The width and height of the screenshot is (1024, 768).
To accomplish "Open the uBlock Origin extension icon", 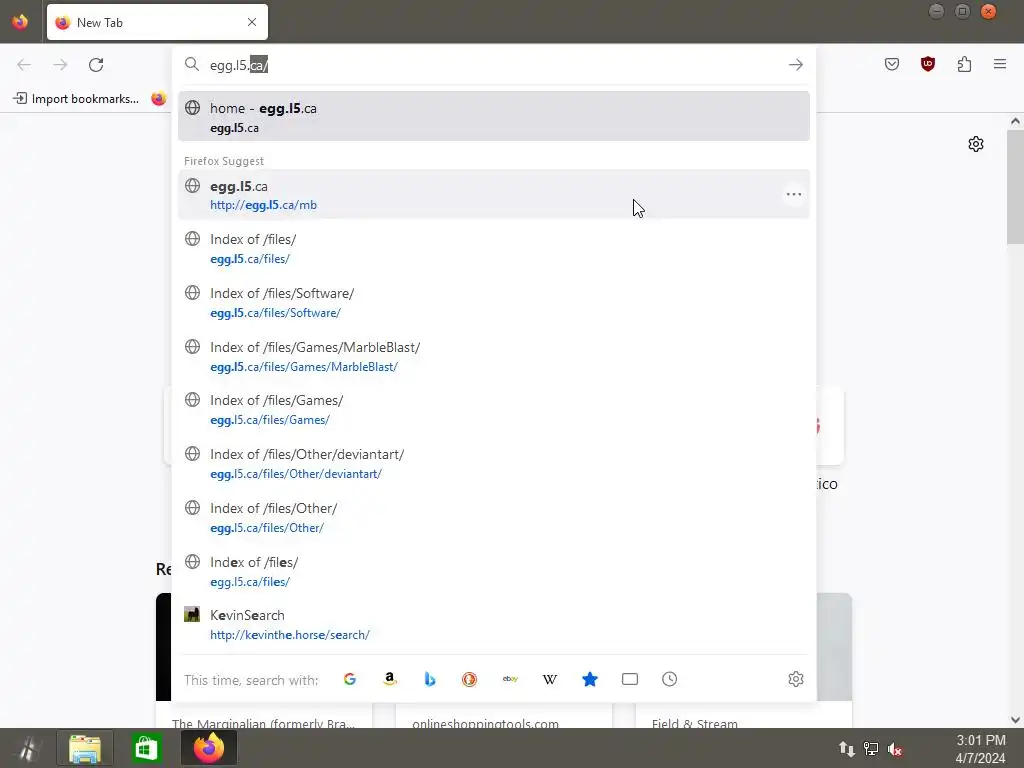I will [928, 64].
